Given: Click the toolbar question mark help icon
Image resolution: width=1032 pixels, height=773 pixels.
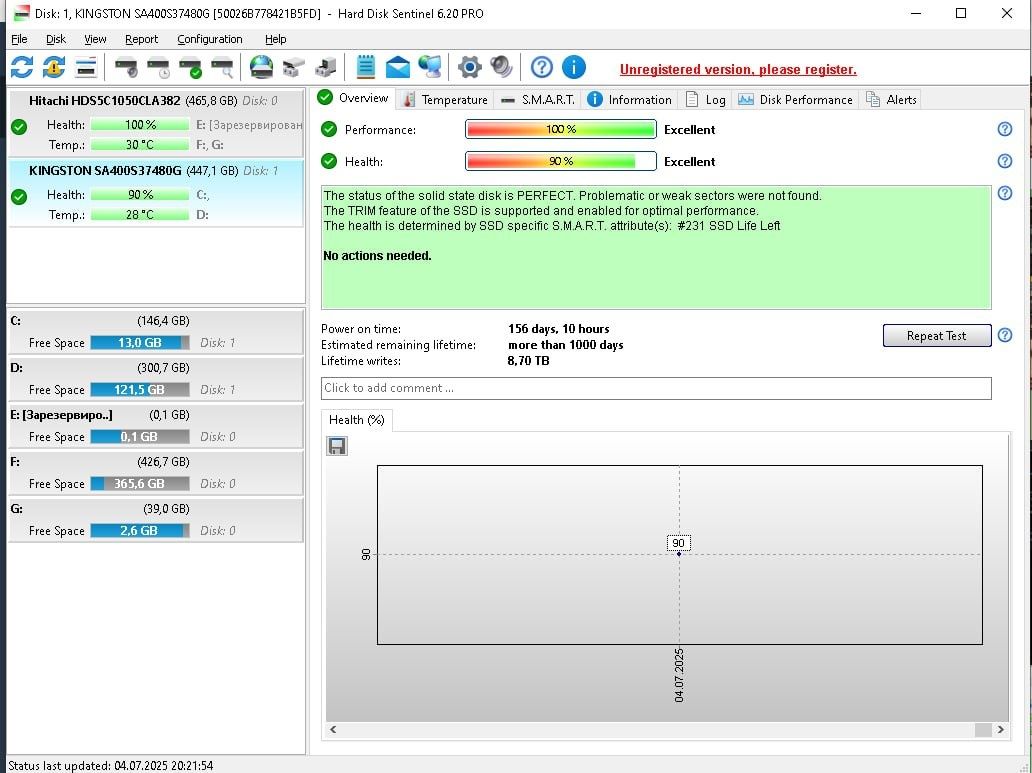Looking at the screenshot, I should coord(542,67).
